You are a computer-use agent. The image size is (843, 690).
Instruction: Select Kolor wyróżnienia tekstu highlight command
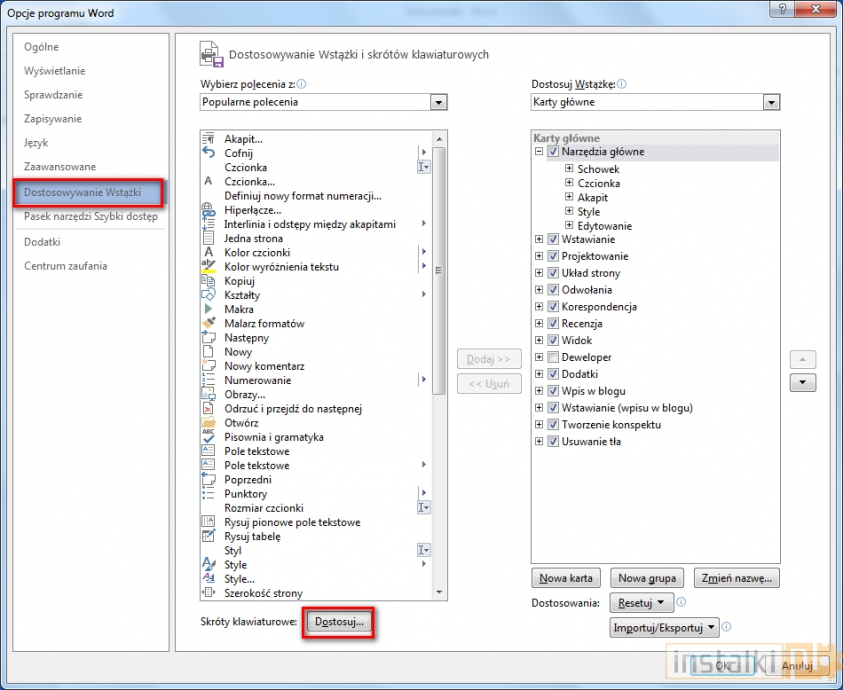point(281,267)
